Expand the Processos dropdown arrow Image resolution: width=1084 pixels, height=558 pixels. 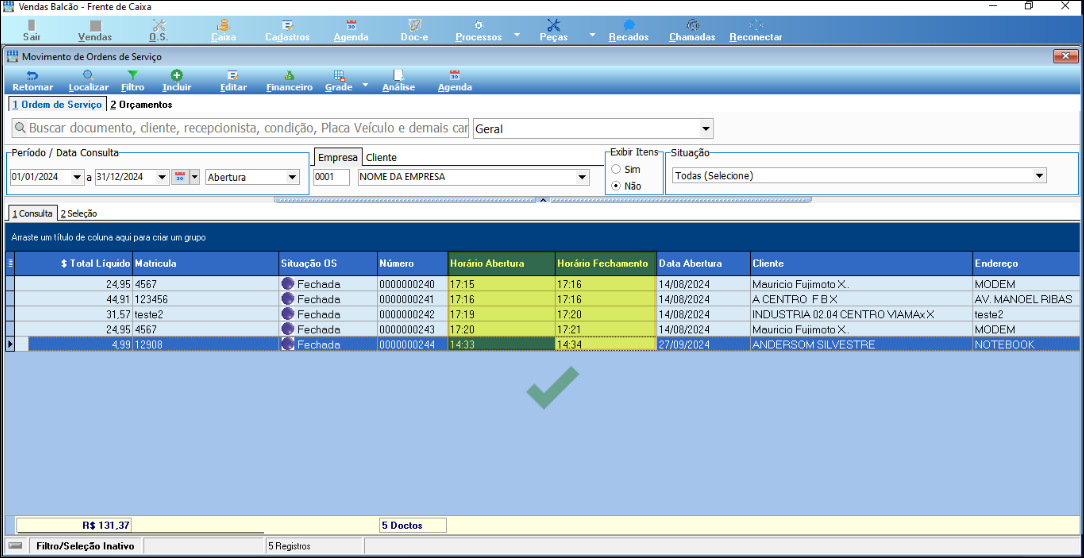[518, 34]
